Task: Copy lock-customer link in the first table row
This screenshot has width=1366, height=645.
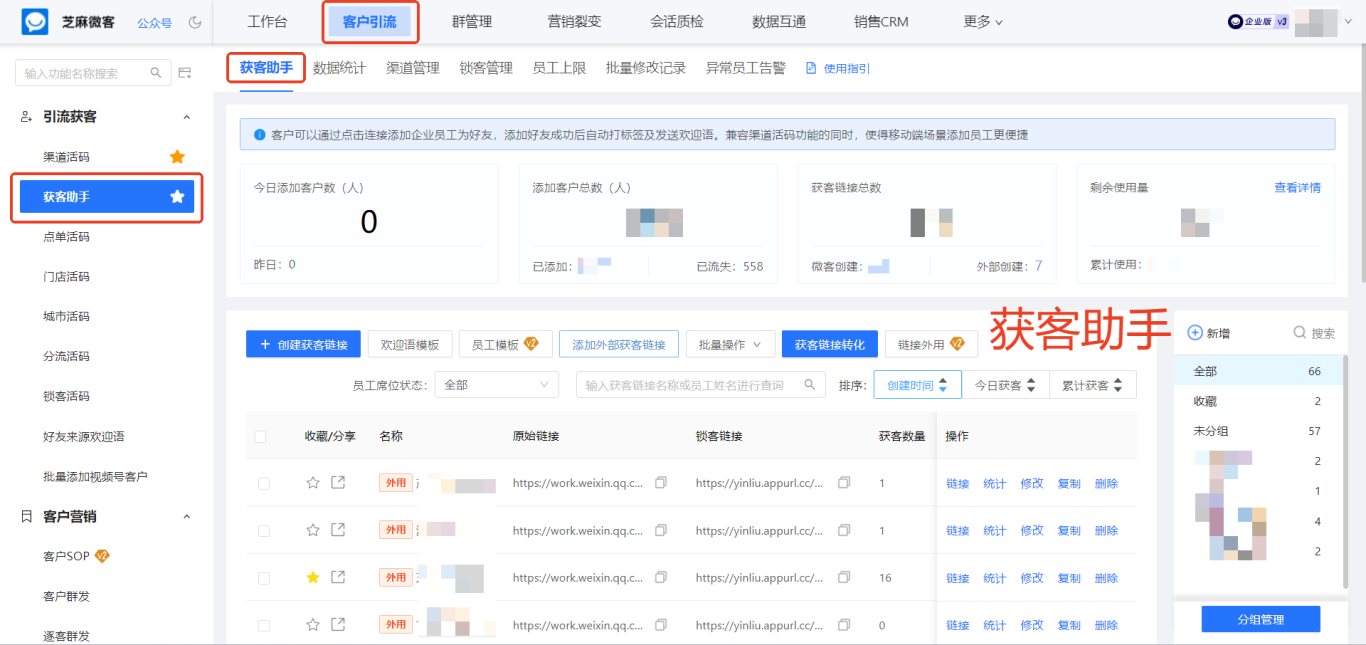Action: pyautogui.click(x=844, y=483)
